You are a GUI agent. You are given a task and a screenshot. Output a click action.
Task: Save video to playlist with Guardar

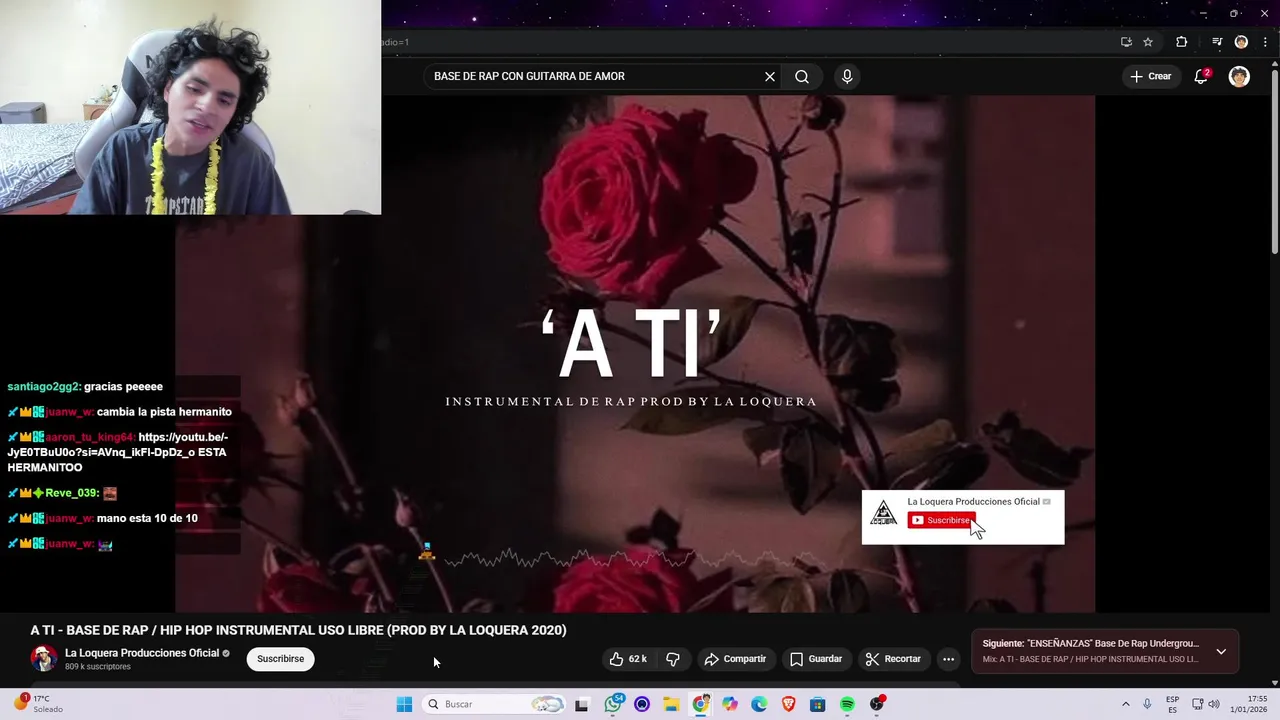(x=816, y=659)
